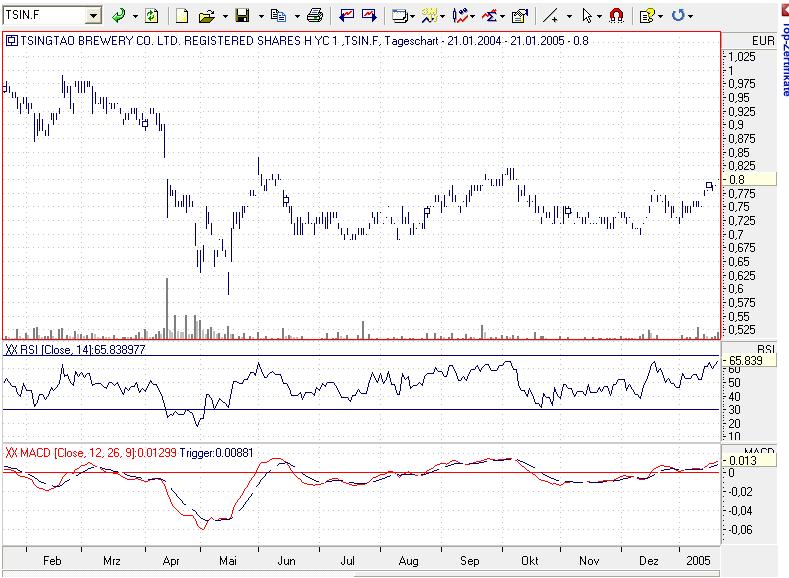
Task: Open the chart properties icon
Action: click(519, 16)
